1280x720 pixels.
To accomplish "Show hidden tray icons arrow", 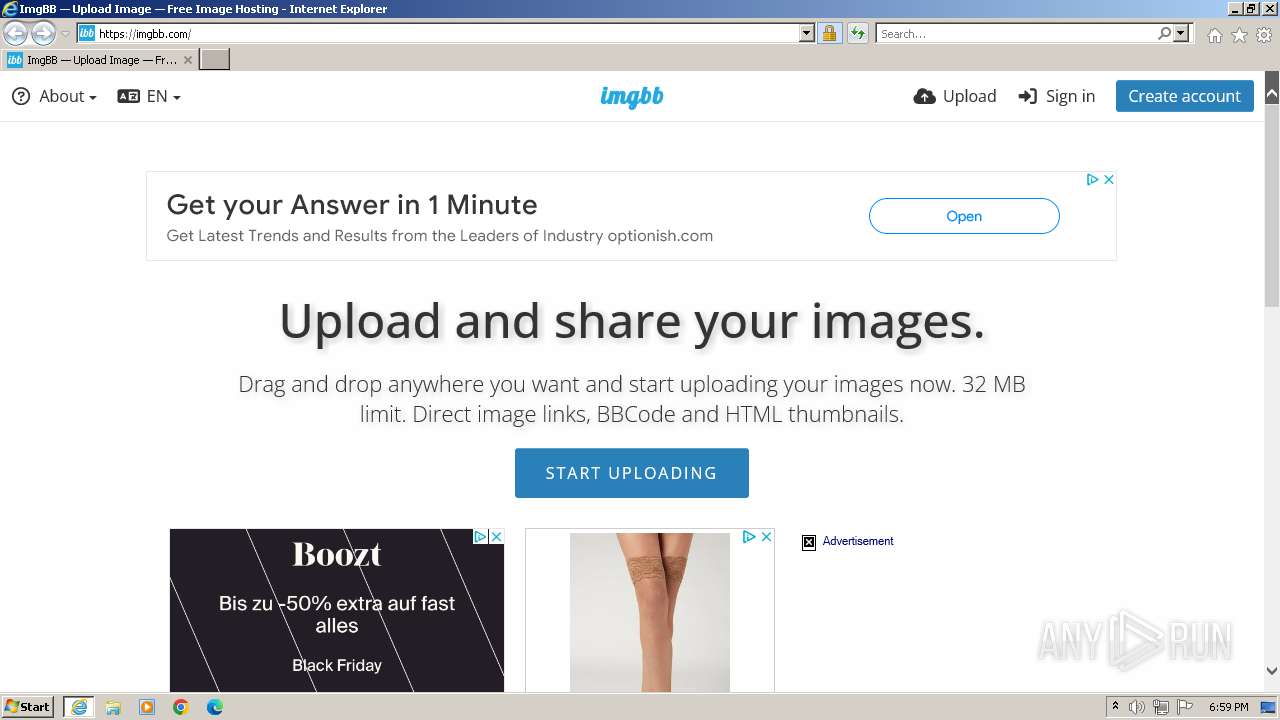I will click(x=1115, y=707).
